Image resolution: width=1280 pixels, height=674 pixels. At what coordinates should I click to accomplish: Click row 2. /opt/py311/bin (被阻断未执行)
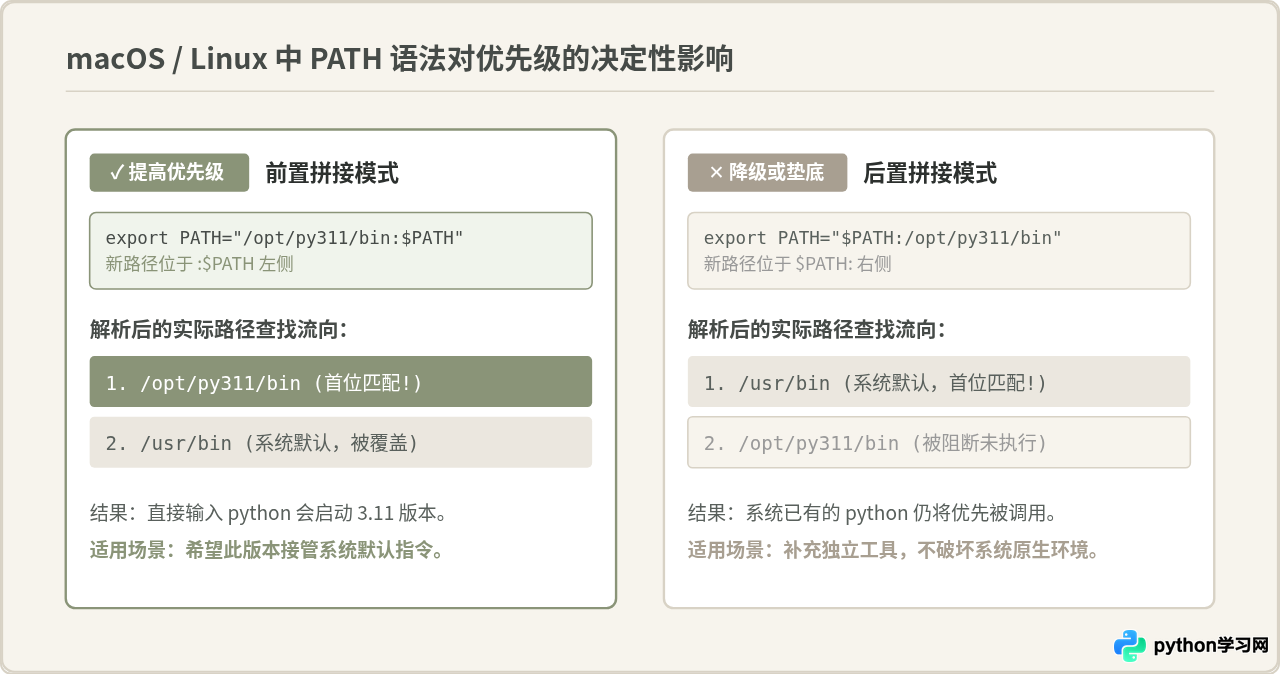[939, 442]
